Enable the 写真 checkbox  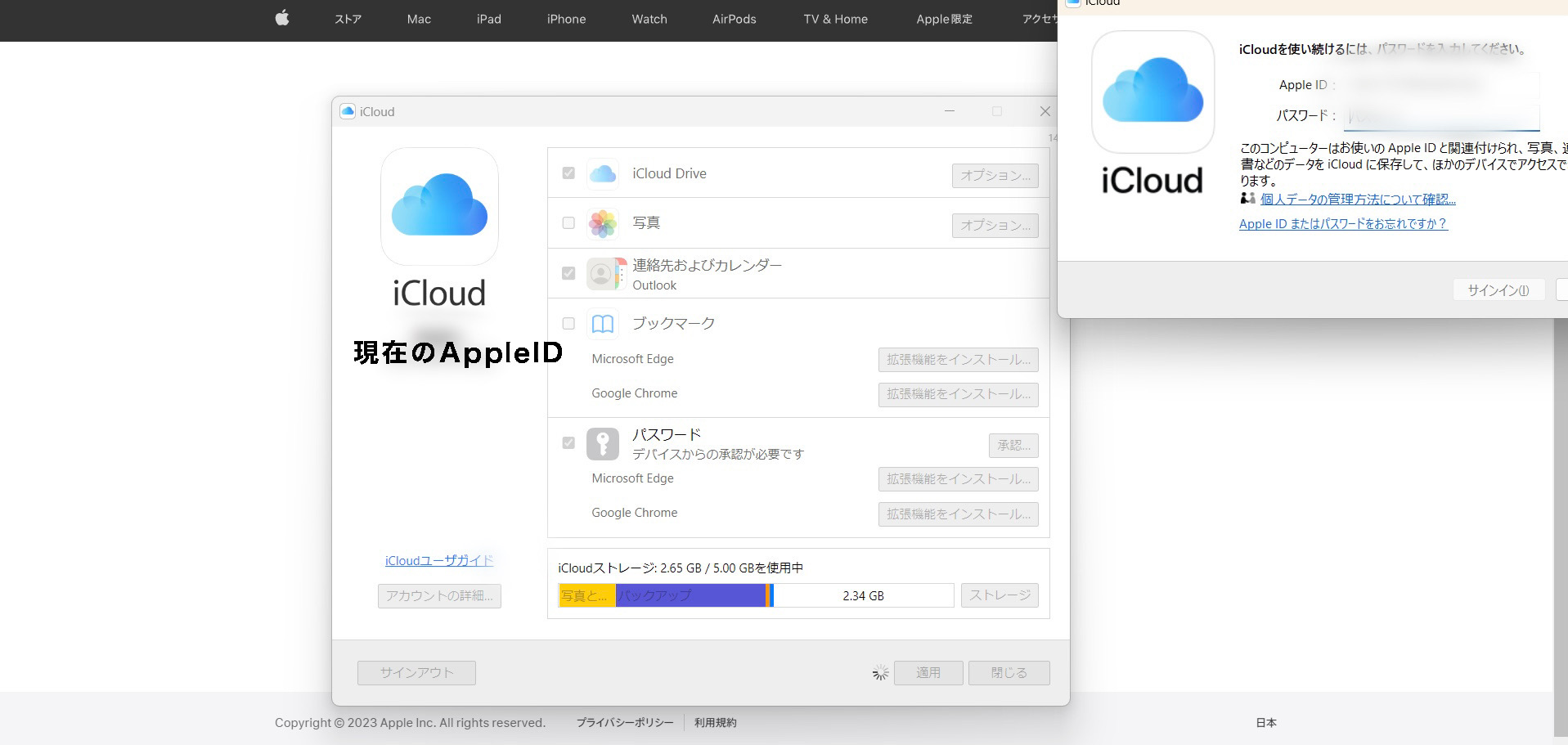pyautogui.click(x=568, y=222)
